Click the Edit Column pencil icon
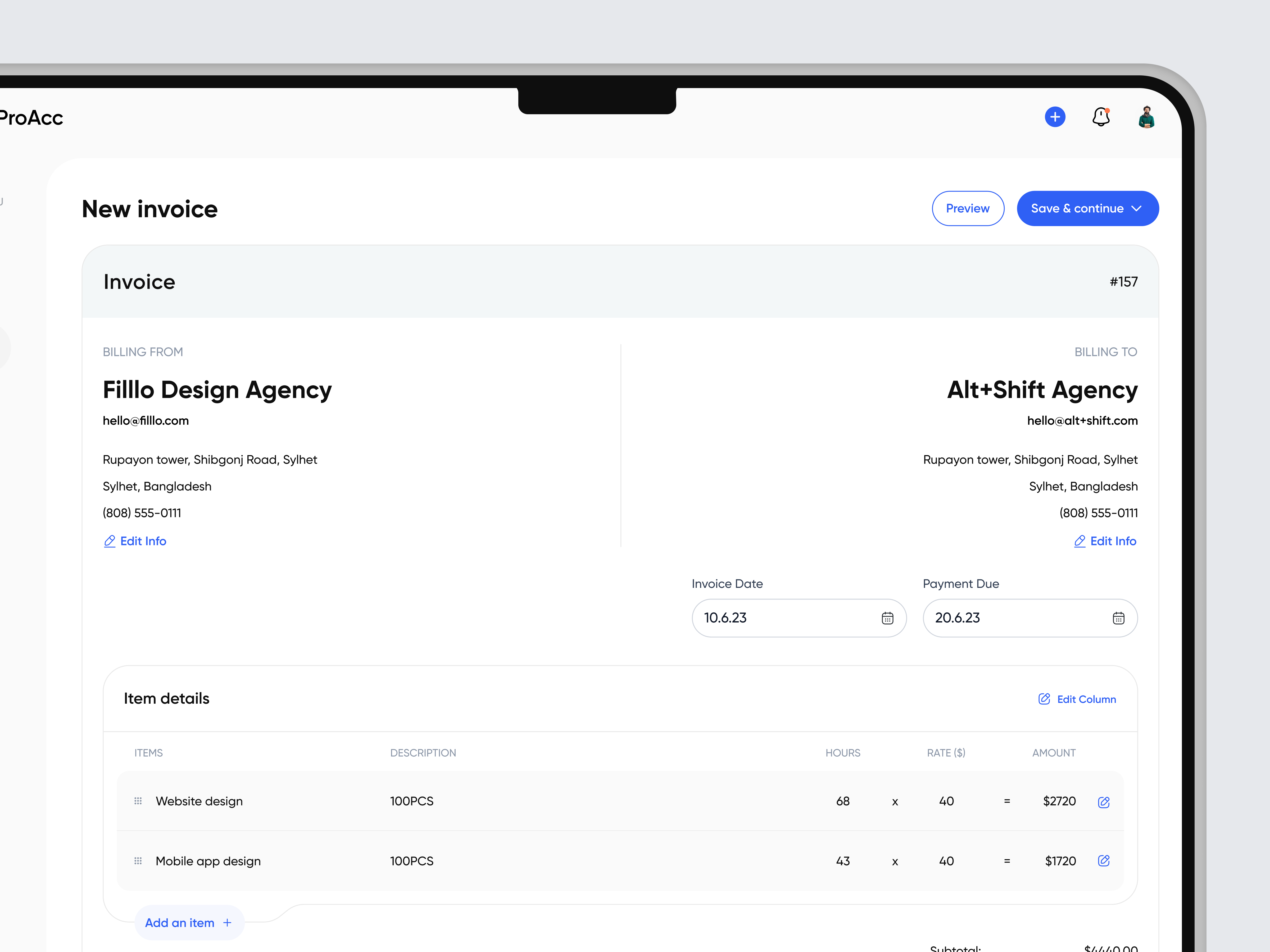This screenshot has height=952, width=1270. [x=1044, y=698]
